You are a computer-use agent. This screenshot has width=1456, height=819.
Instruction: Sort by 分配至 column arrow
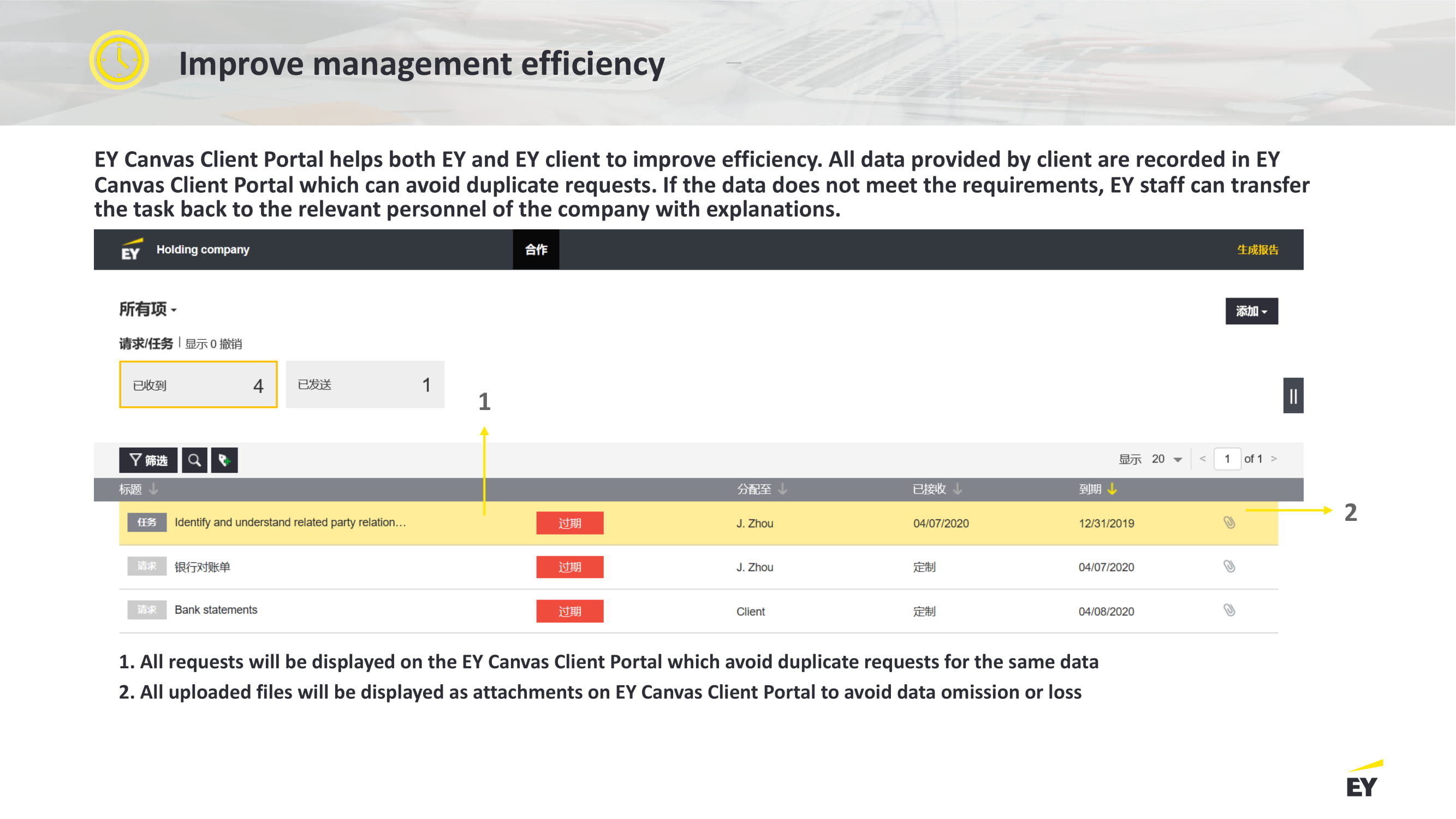click(782, 489)
